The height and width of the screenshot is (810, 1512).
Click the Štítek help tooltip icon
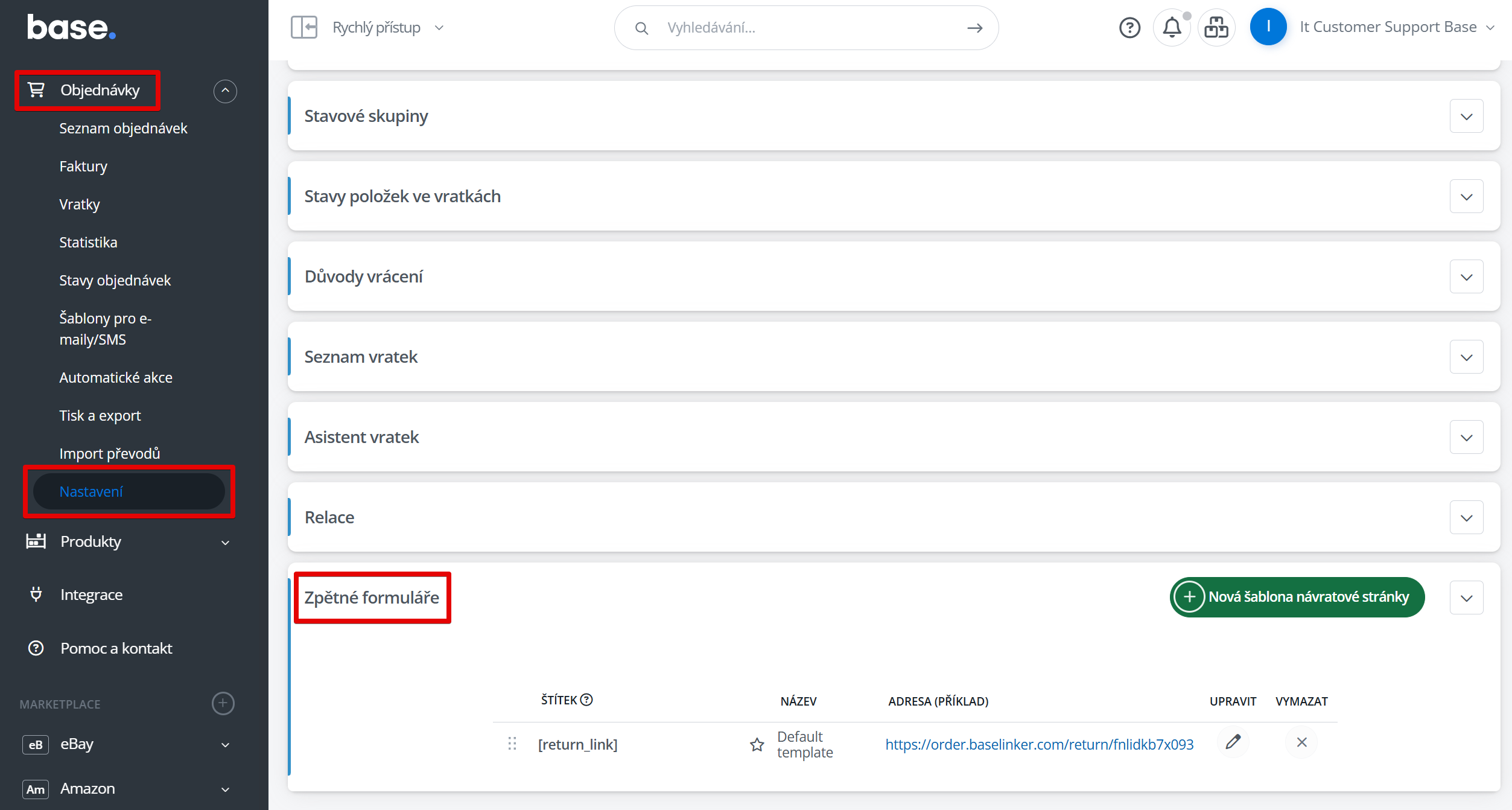586,700
